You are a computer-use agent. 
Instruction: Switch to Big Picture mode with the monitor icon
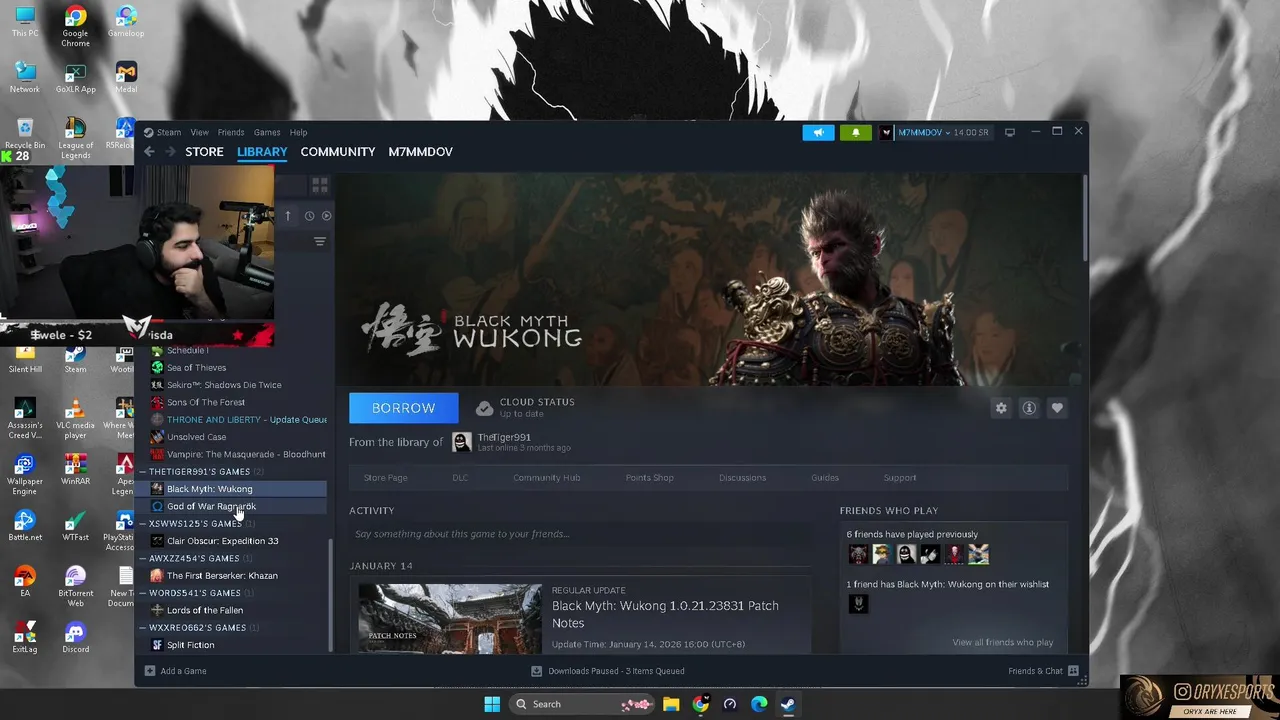[x=1010, y=132]
